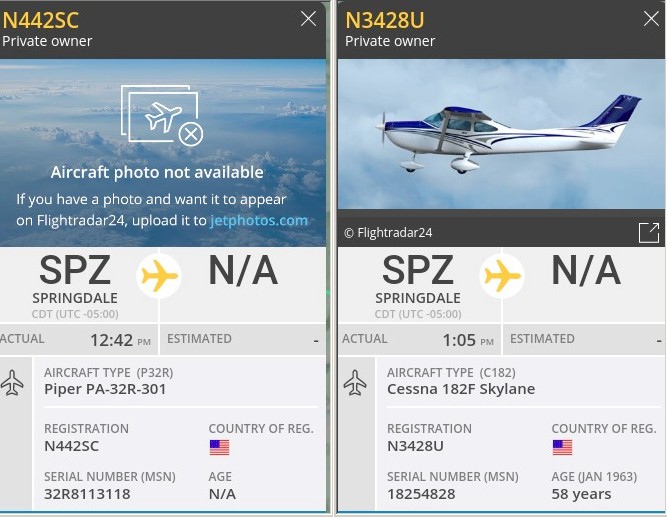Select the N3428U callsign title

(x=386, y=20)
